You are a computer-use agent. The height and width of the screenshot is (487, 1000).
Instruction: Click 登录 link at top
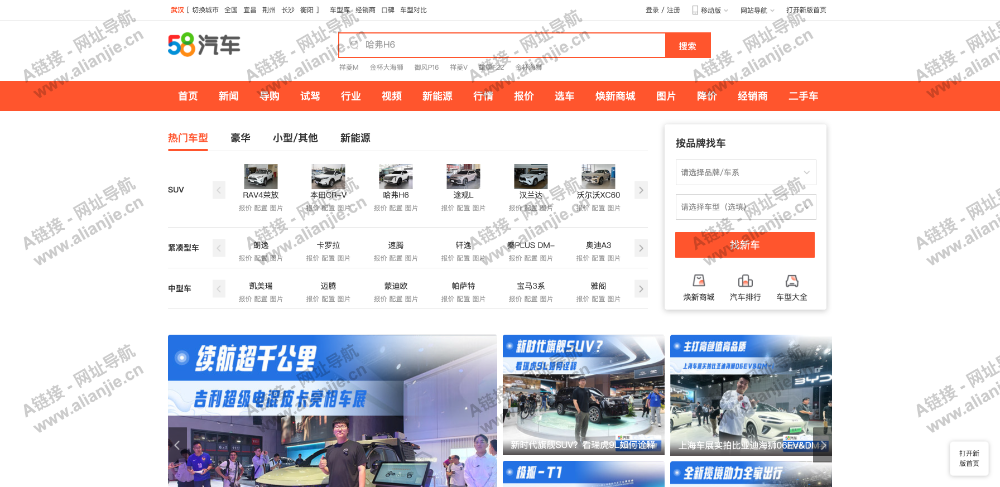[x=652, y=10]
